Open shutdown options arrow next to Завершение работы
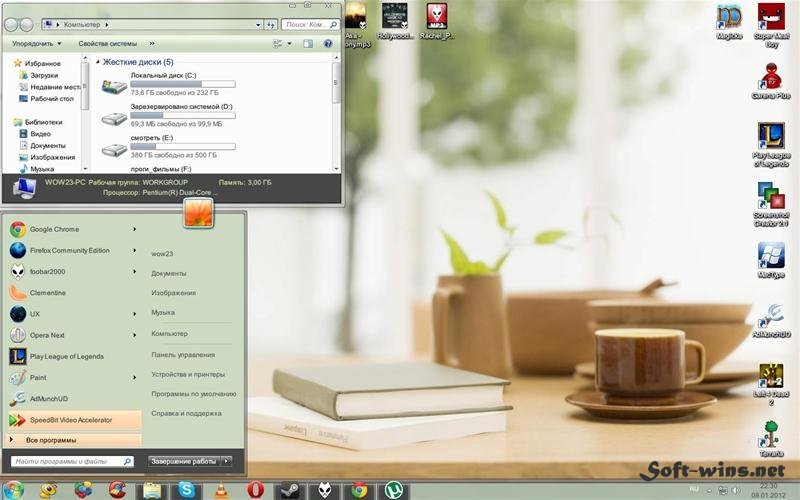The width and height of the screenshot is (800, 500). coord(227,461)
